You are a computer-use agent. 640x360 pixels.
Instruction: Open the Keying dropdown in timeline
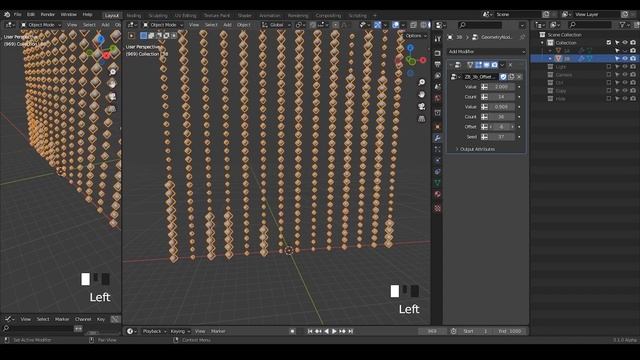click(x=180, y=331)
